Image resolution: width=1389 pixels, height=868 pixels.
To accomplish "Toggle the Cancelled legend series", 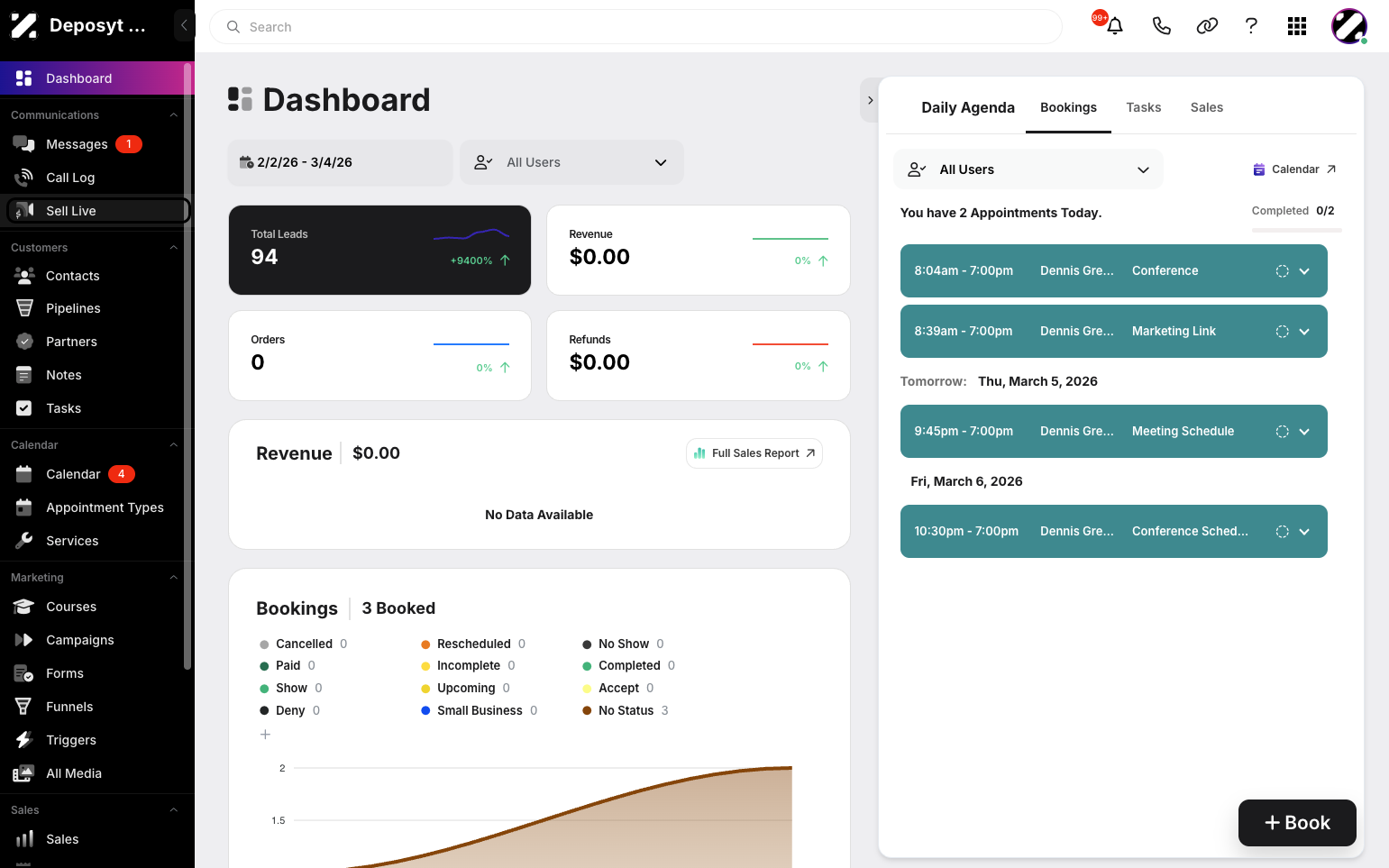I will point(303,644).
